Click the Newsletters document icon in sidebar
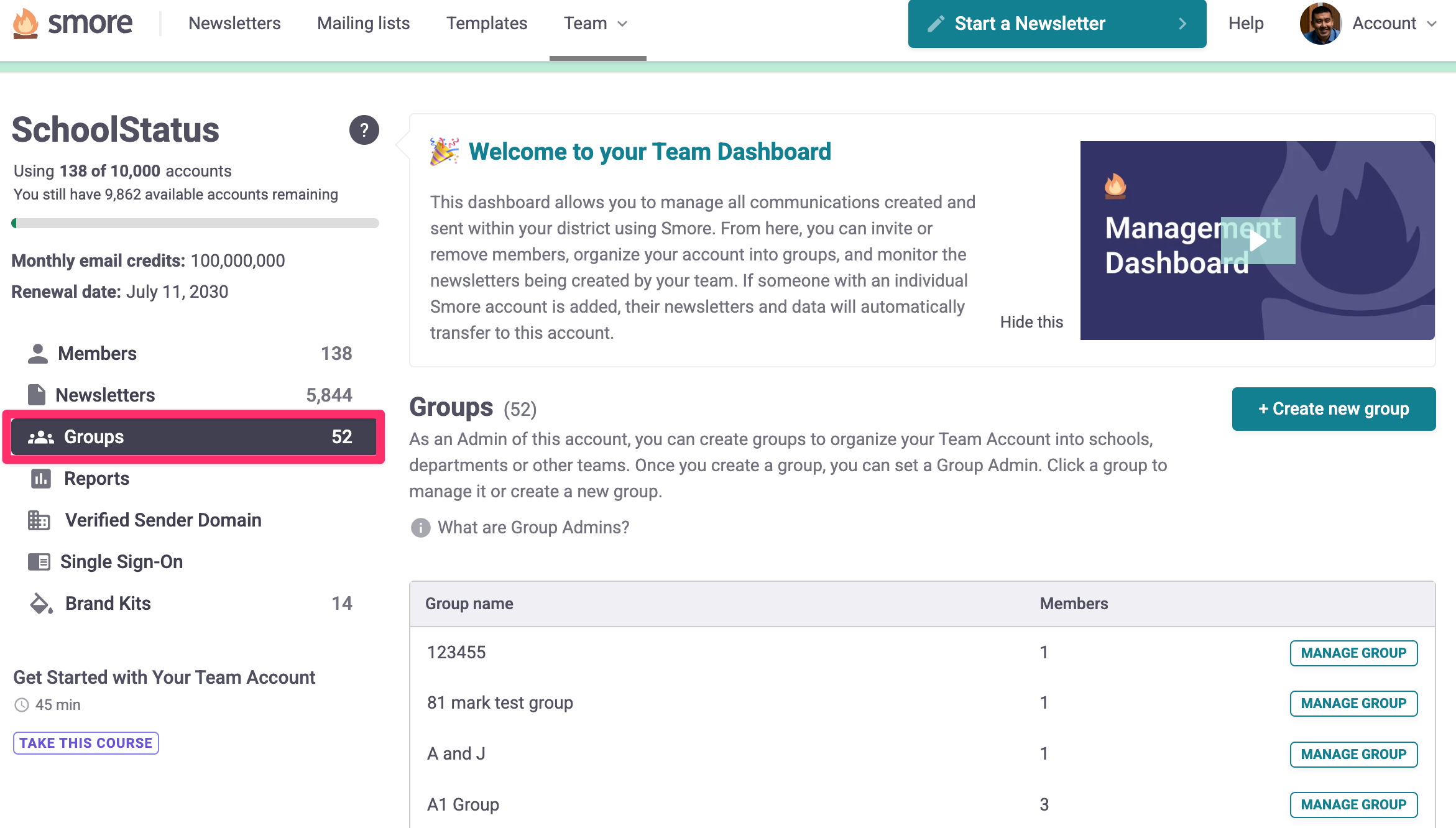This screenshot has width=1456, height=828. tap(37, 395)
